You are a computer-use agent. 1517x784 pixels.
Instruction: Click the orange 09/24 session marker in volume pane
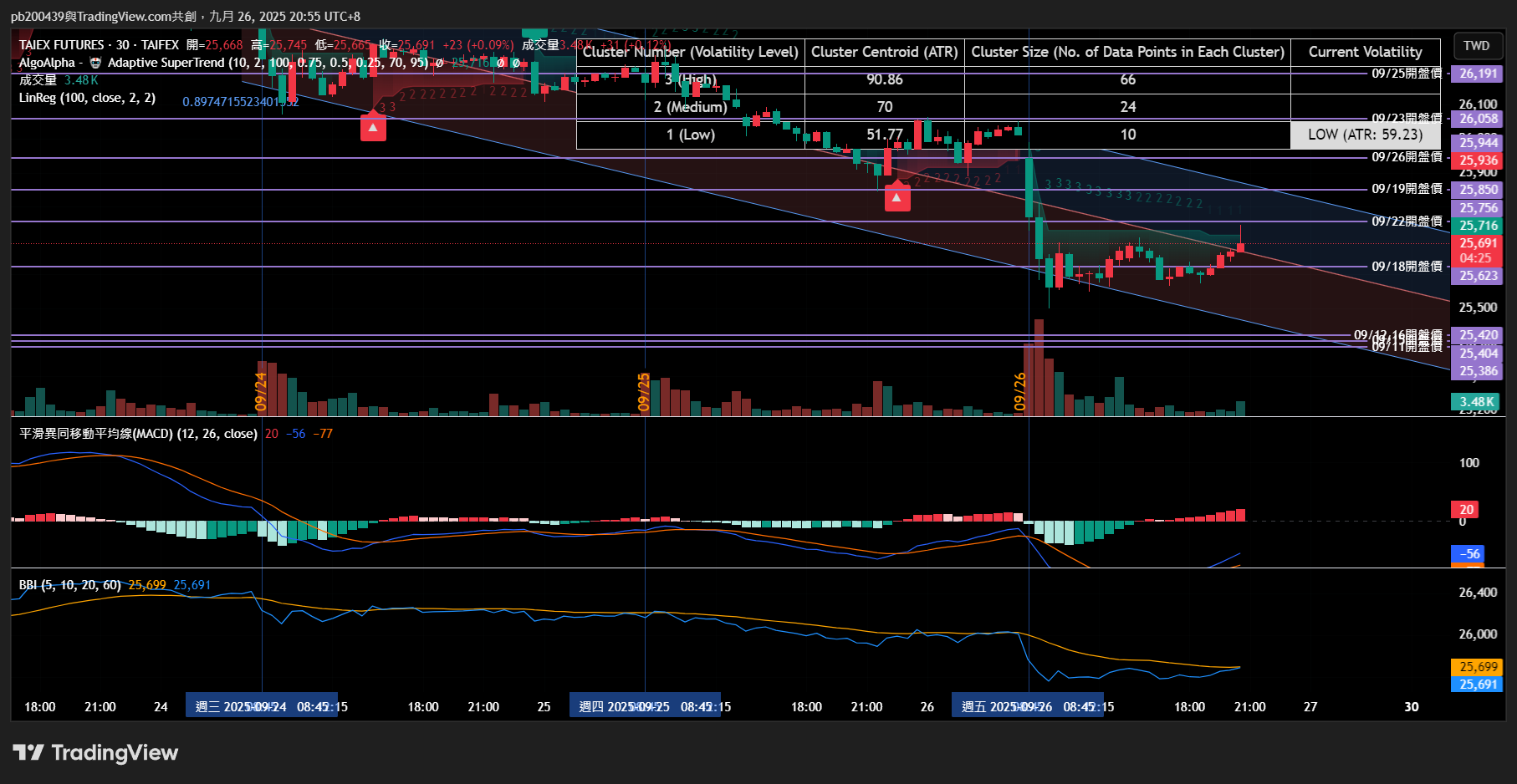tap(260, 392)
